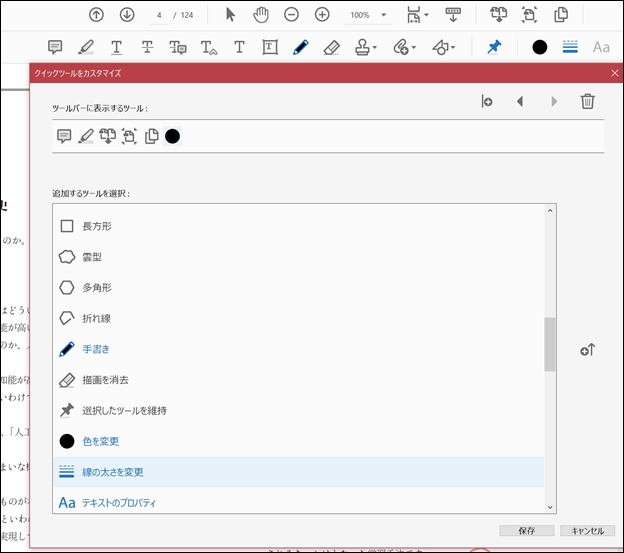The height and width of the screenshot is (553, 624).
Task: Click the tool list scrollbar up arrow
Action: pyautogui.click(x=550, y=210)
